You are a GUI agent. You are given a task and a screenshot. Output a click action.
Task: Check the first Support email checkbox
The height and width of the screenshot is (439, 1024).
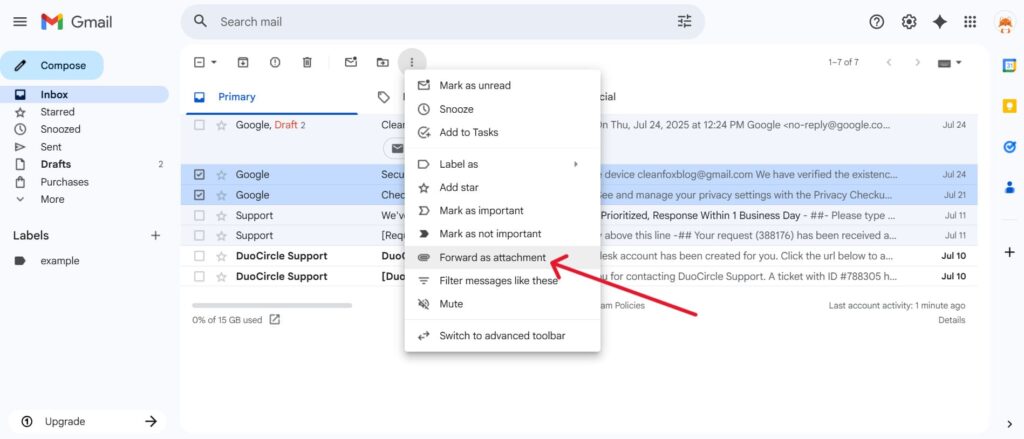click(199, 215)
